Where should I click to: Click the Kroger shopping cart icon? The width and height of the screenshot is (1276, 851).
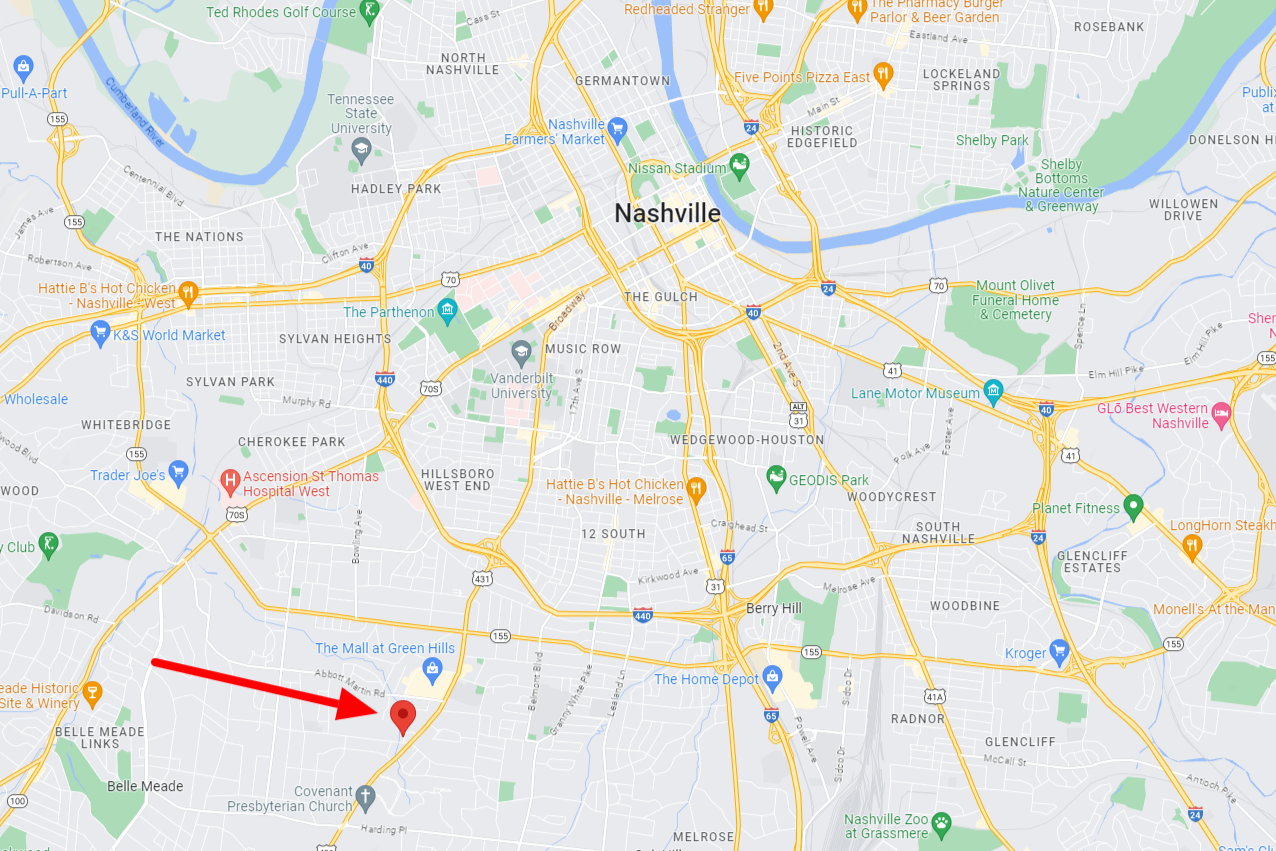pos(1060,651)
